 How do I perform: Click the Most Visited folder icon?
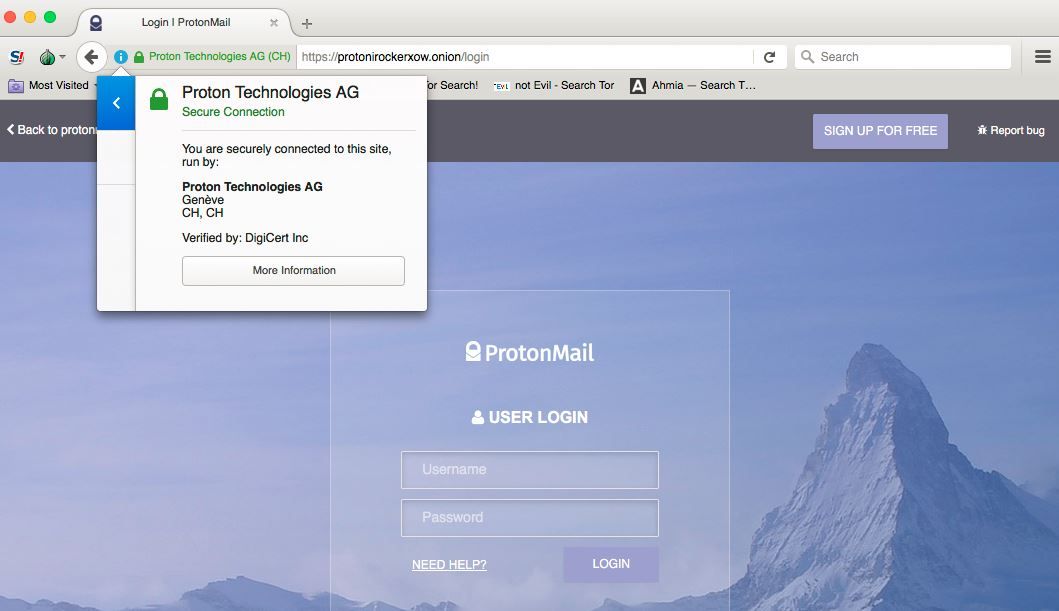16,86
